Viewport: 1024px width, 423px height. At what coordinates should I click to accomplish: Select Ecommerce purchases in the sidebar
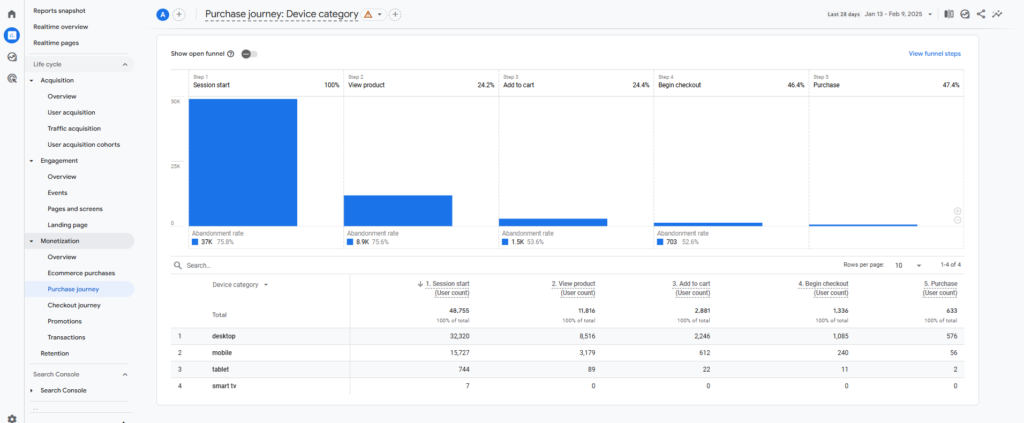[x=81, y=273]
